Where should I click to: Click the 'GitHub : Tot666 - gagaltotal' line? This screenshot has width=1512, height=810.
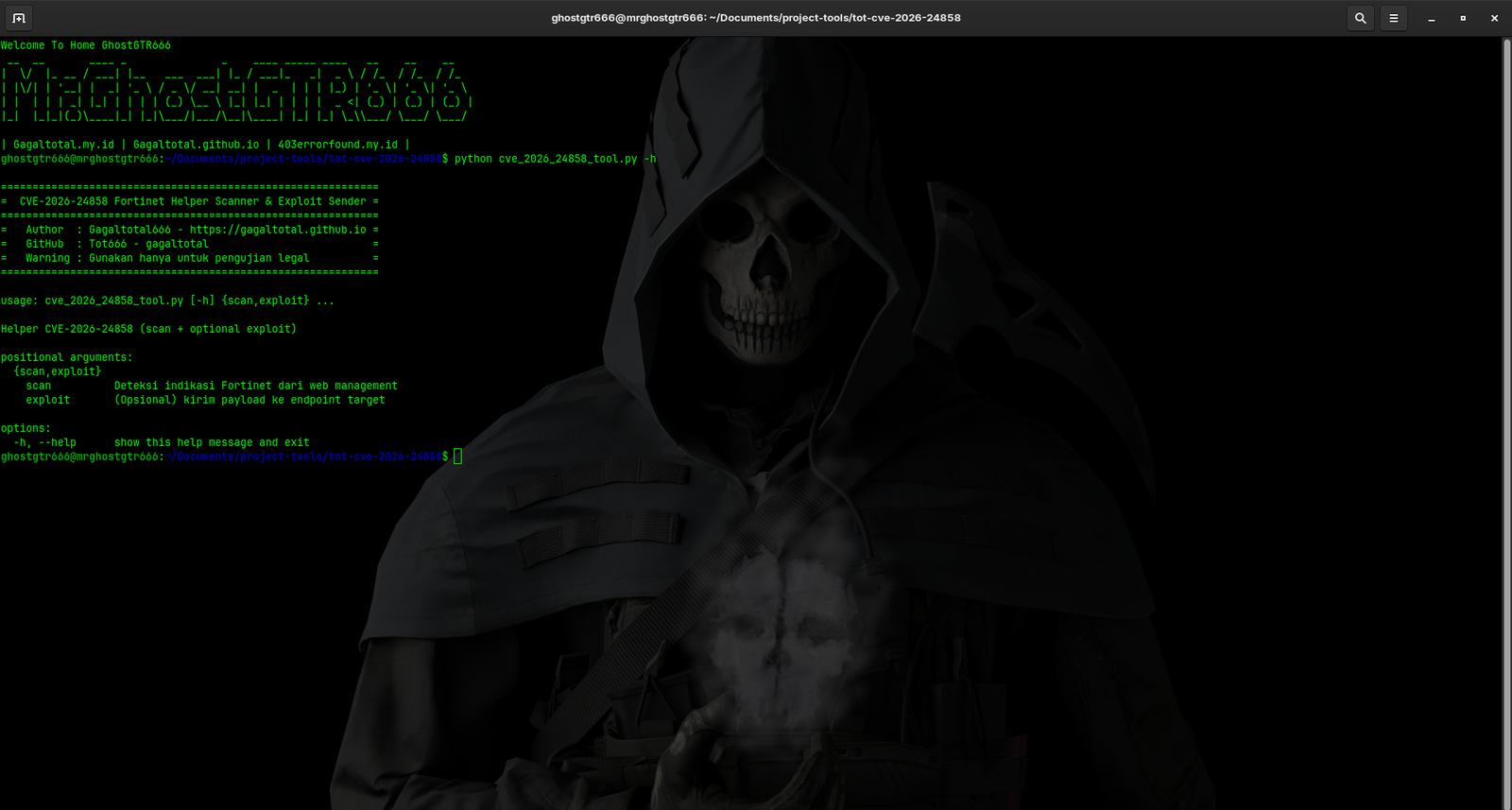point(117,244)
